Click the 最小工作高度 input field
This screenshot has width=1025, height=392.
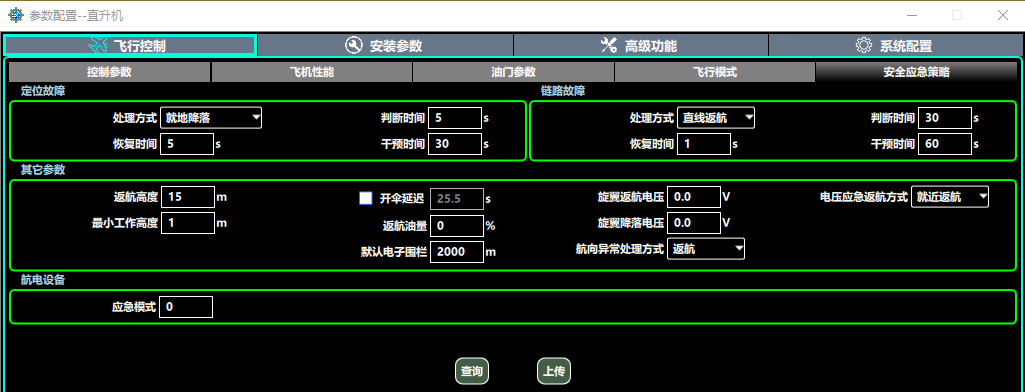[x=188, y=223]
